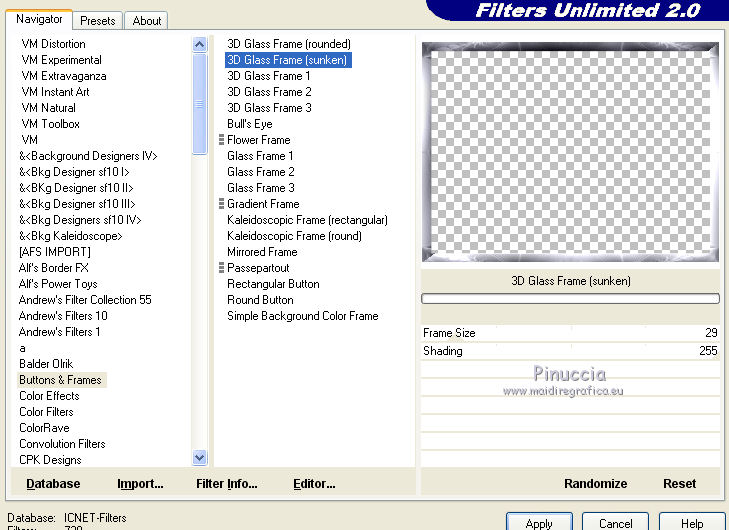Select [AFS IMPORT] category

coord(55,252)
